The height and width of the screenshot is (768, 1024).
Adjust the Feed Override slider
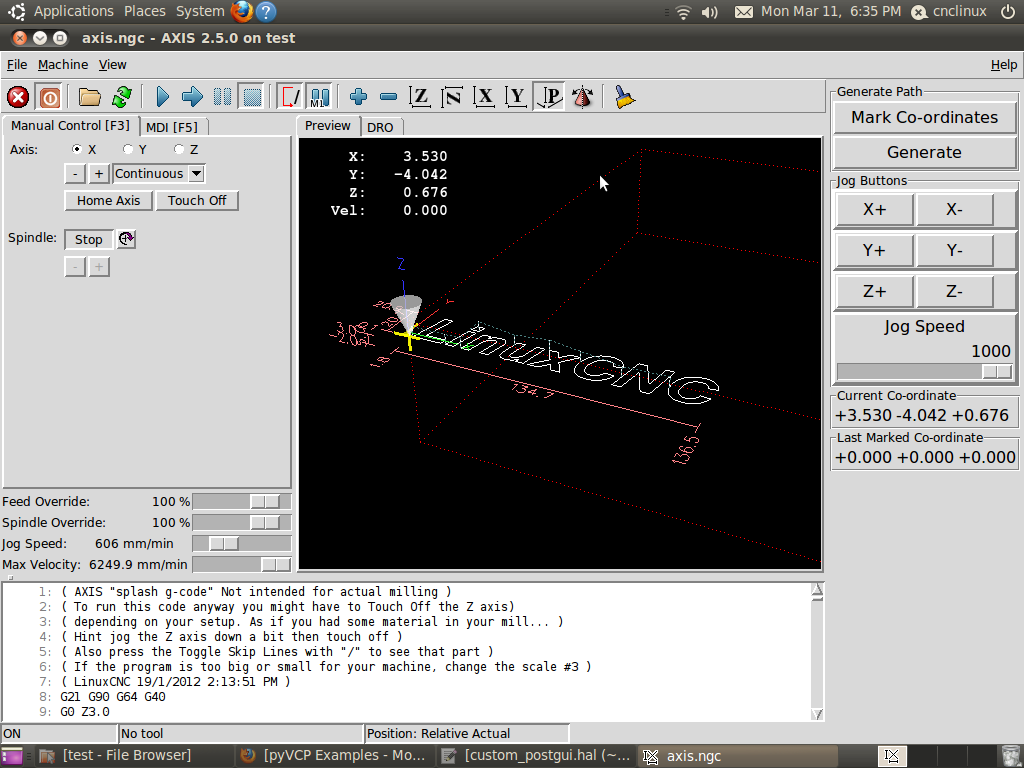click(242, 502)
